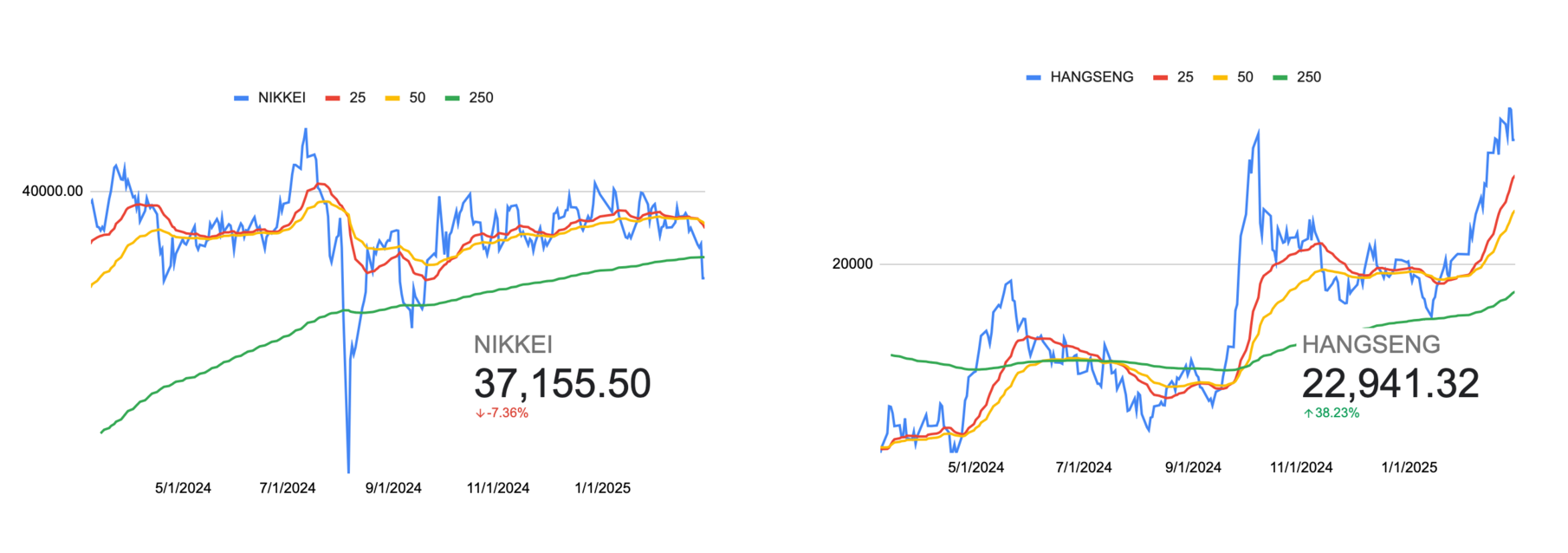Image resolution: width=1568 pixels, height=553 pixels.
Task: Click 1/1/2025 on the NIKKEI chart axis
Action: point(603,488)
